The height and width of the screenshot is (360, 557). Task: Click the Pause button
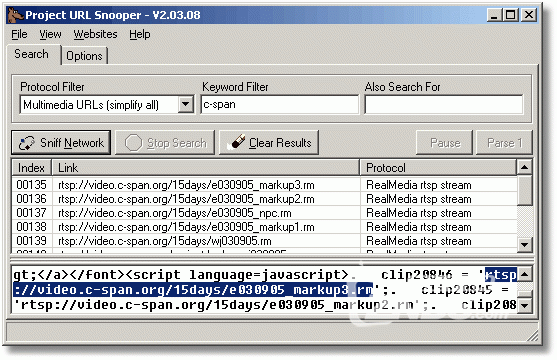(x=444, y=143)
